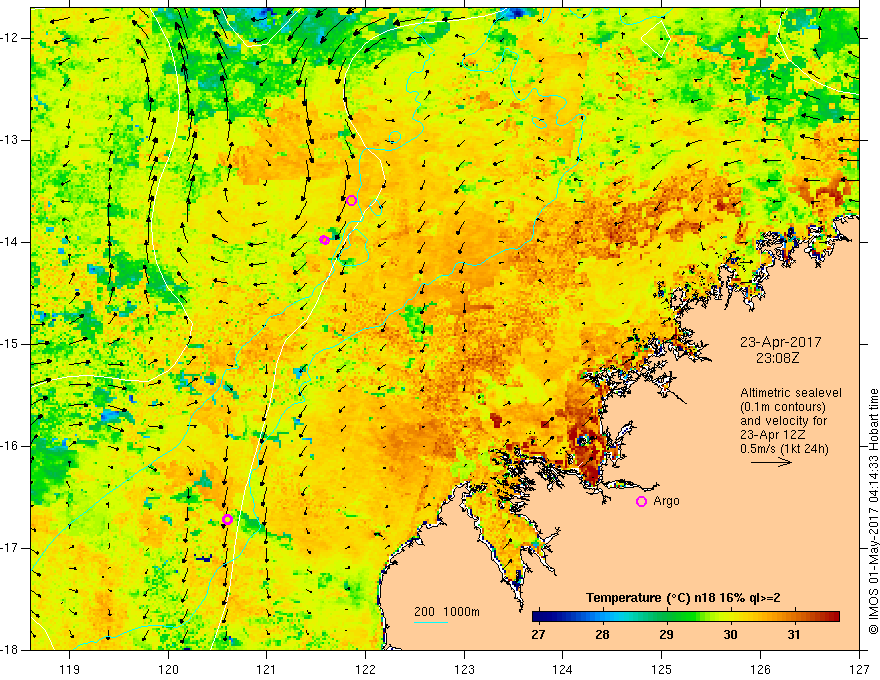Click the latitude axis label "-15"

[x=11, y=344]
